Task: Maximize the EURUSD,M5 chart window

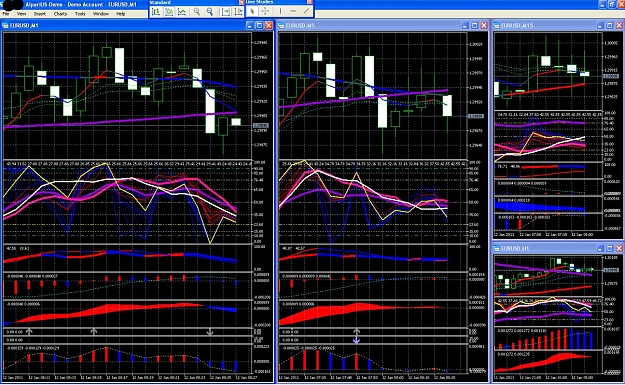Action: pyautogui.click(x=474, y=26)
